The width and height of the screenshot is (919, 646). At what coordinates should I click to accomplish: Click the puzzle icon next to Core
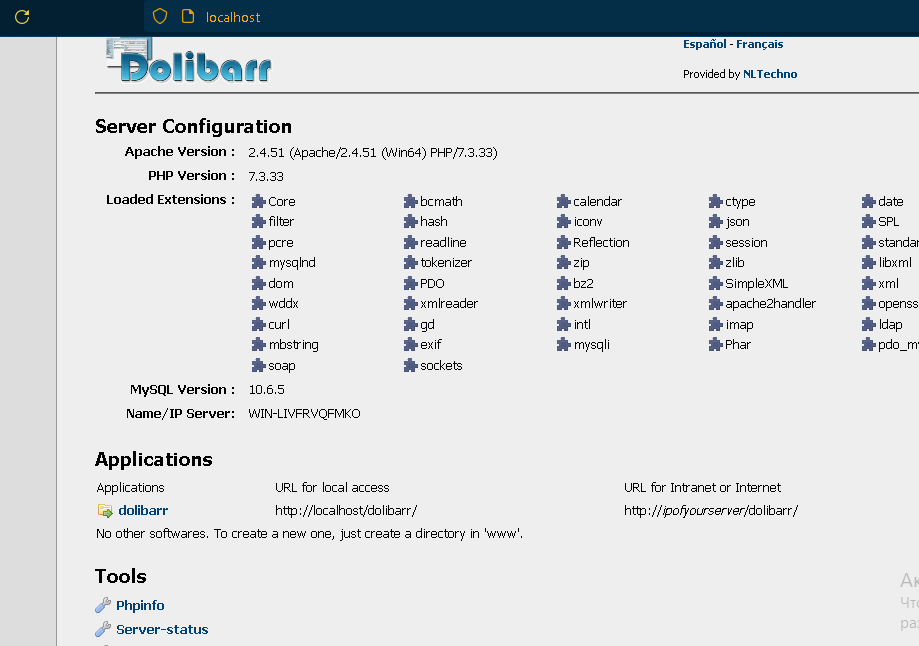click(258, 202)
